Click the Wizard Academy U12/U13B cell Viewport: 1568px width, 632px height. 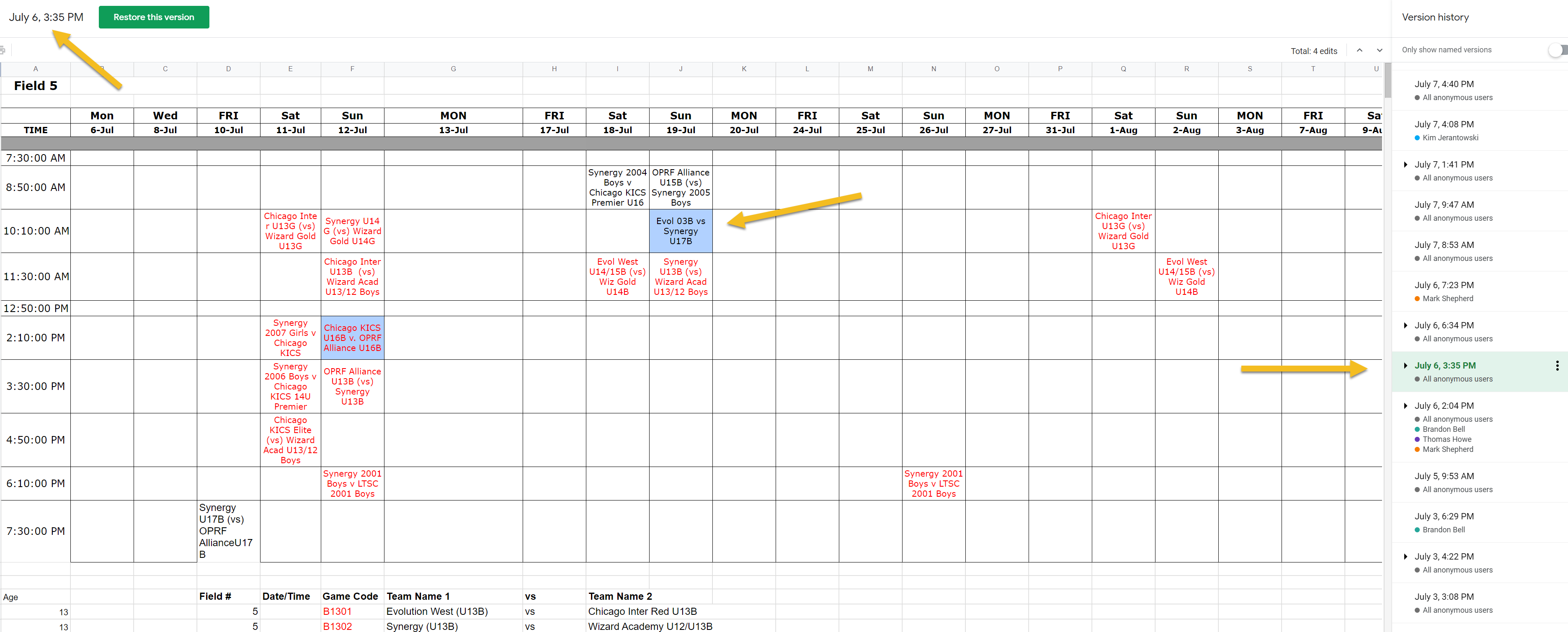(650, 627)
